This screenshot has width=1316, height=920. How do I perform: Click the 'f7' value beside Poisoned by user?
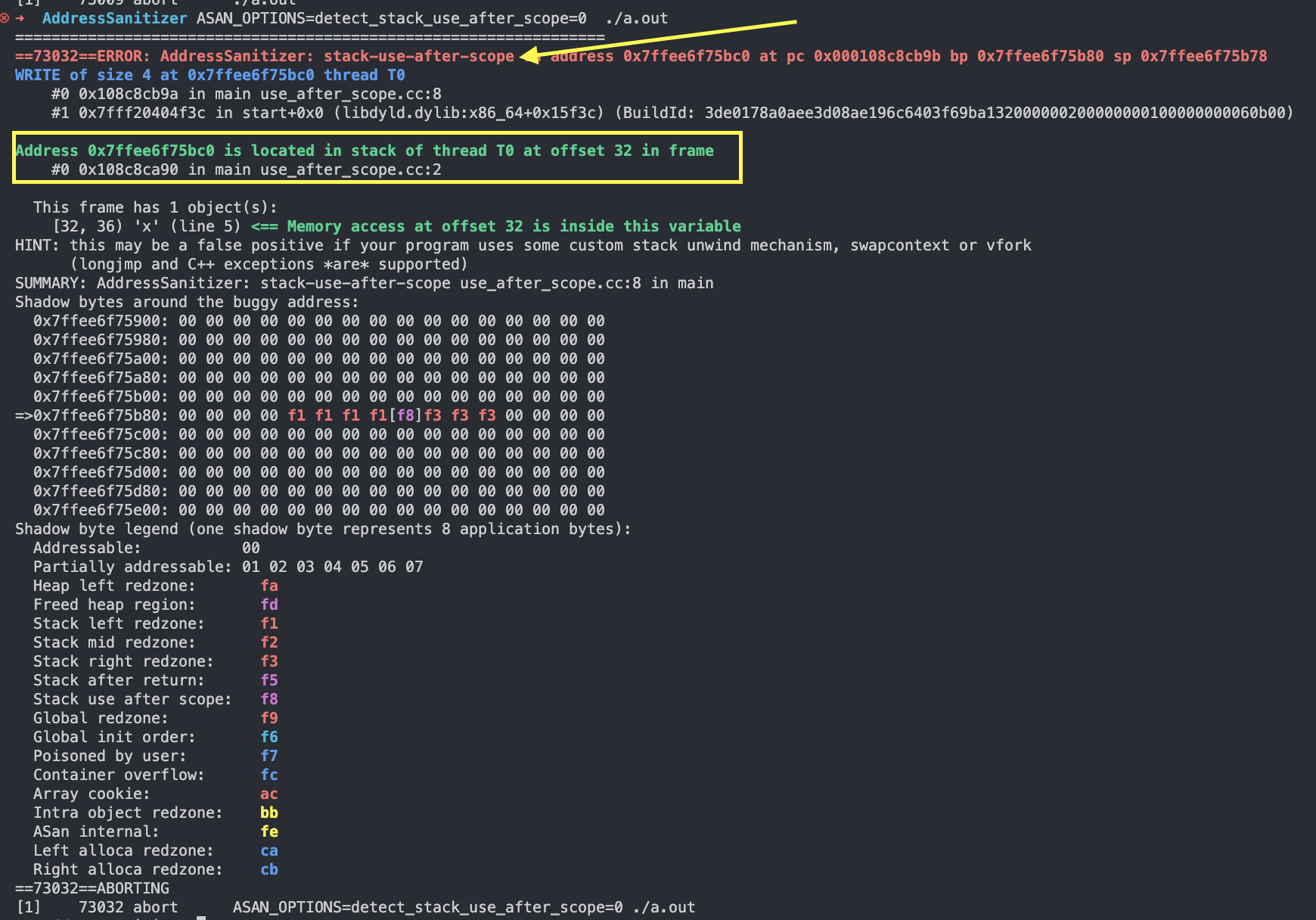click(269, 756)
